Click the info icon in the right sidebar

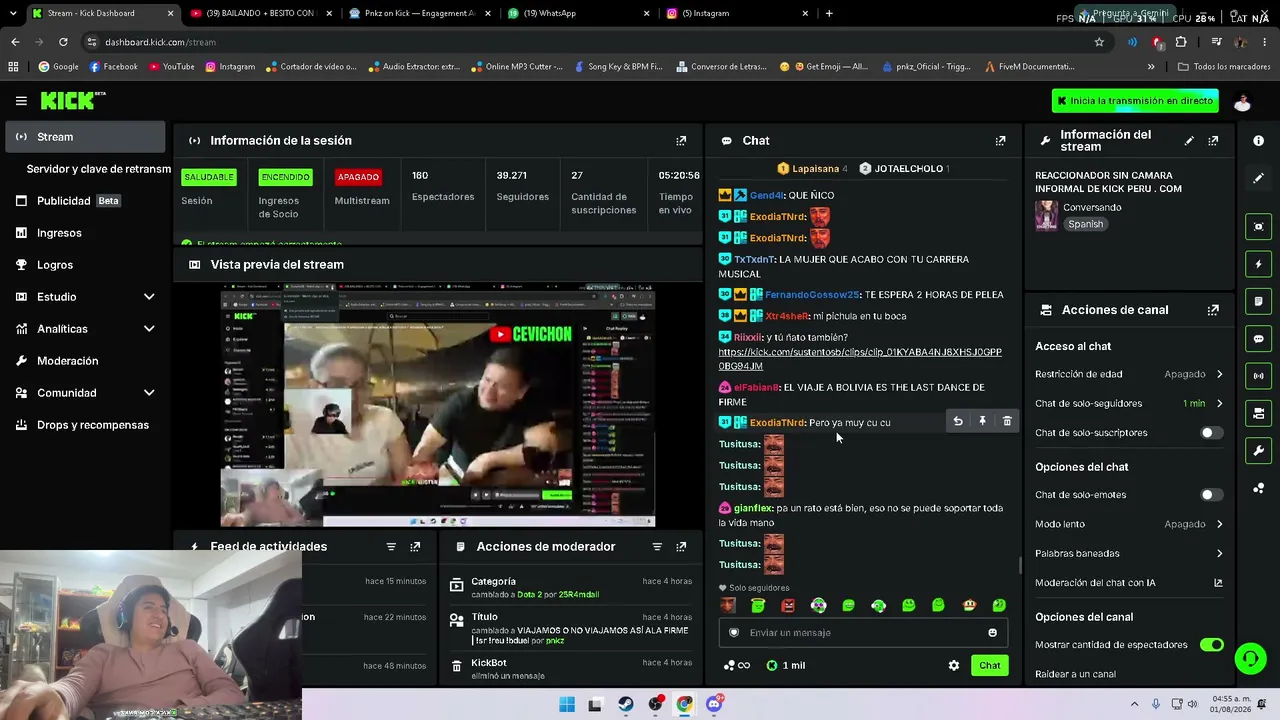[x=1258, y=141]
